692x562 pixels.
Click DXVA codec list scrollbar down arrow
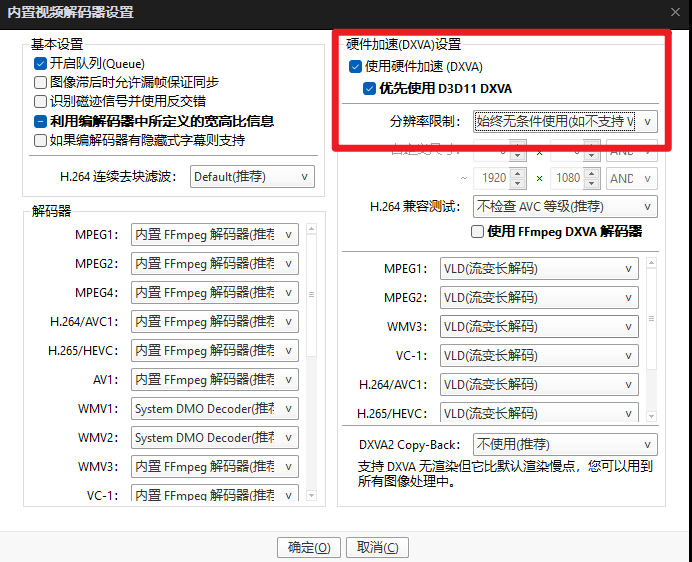651,416
